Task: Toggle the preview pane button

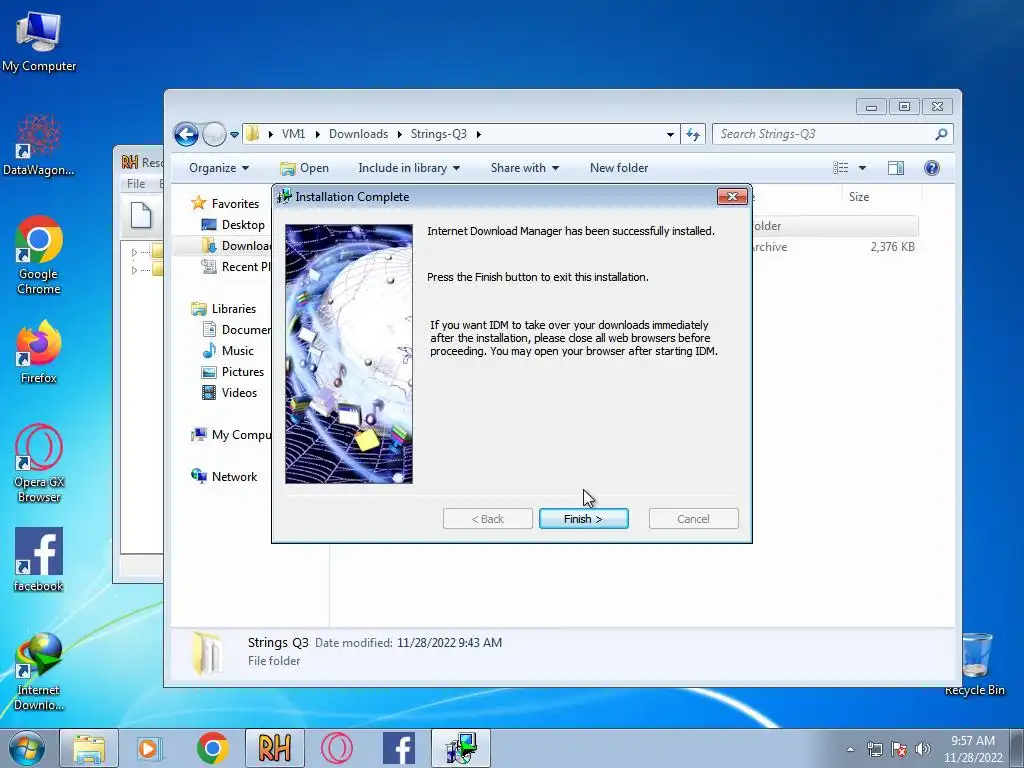Action: pos(896,168)
